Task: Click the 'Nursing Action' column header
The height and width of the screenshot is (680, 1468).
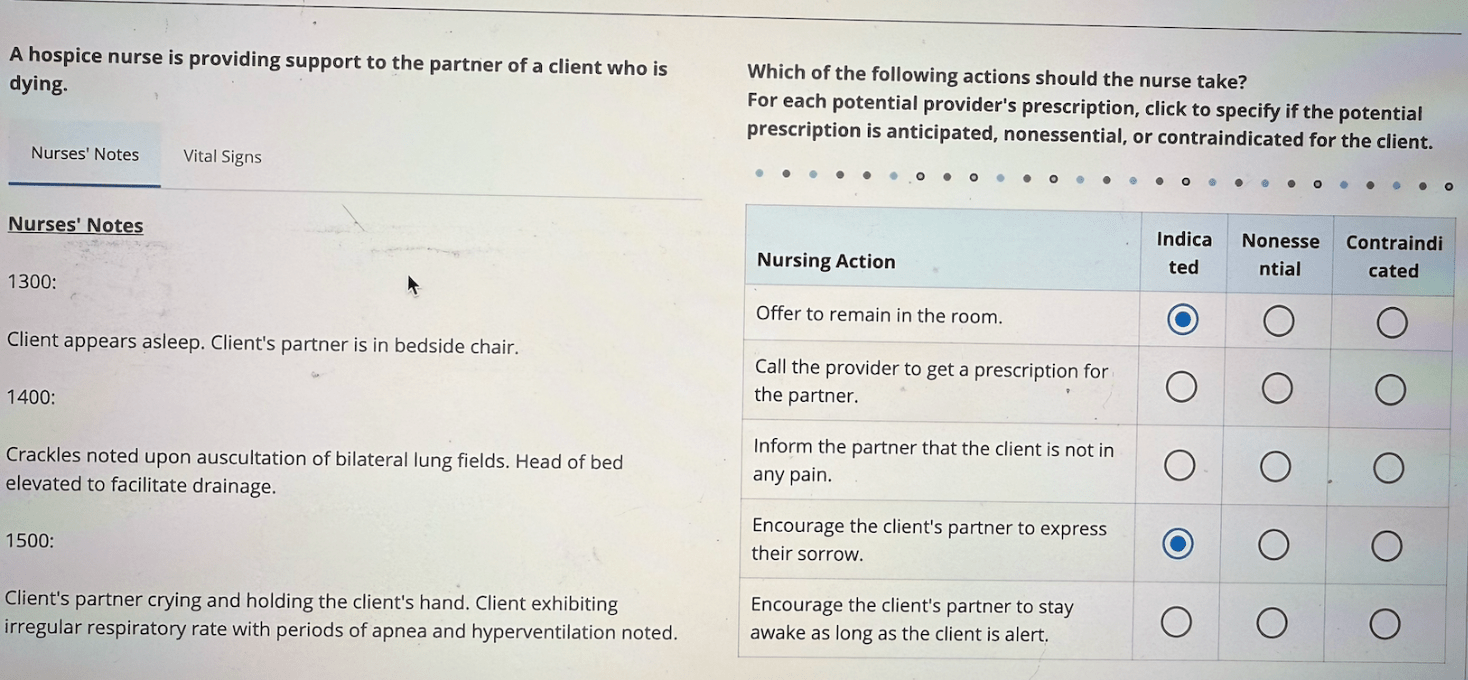Action: click(826, 261)
